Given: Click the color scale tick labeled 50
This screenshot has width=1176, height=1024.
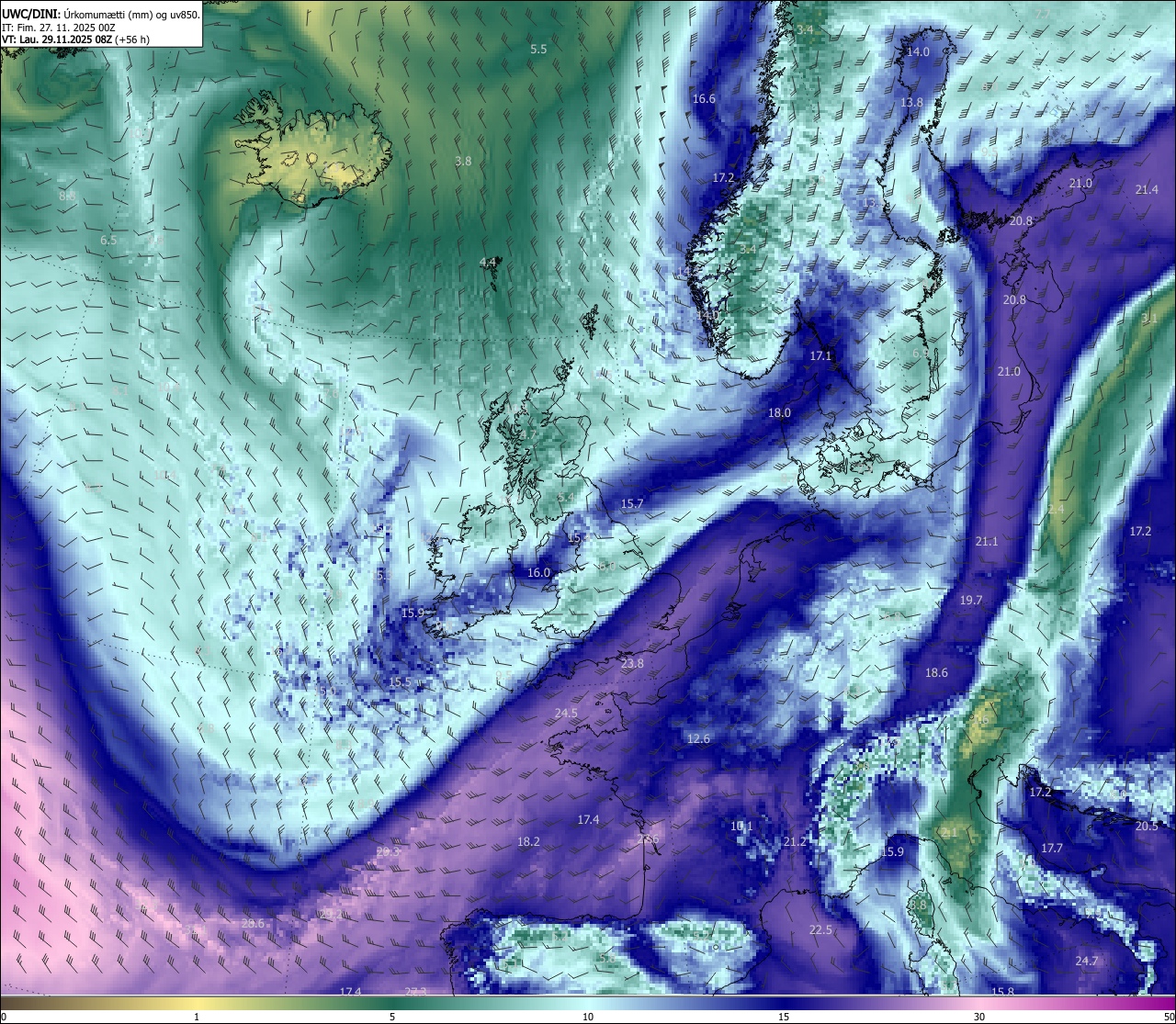Looking at the screenshot, I should [x=1169, y=1017].
